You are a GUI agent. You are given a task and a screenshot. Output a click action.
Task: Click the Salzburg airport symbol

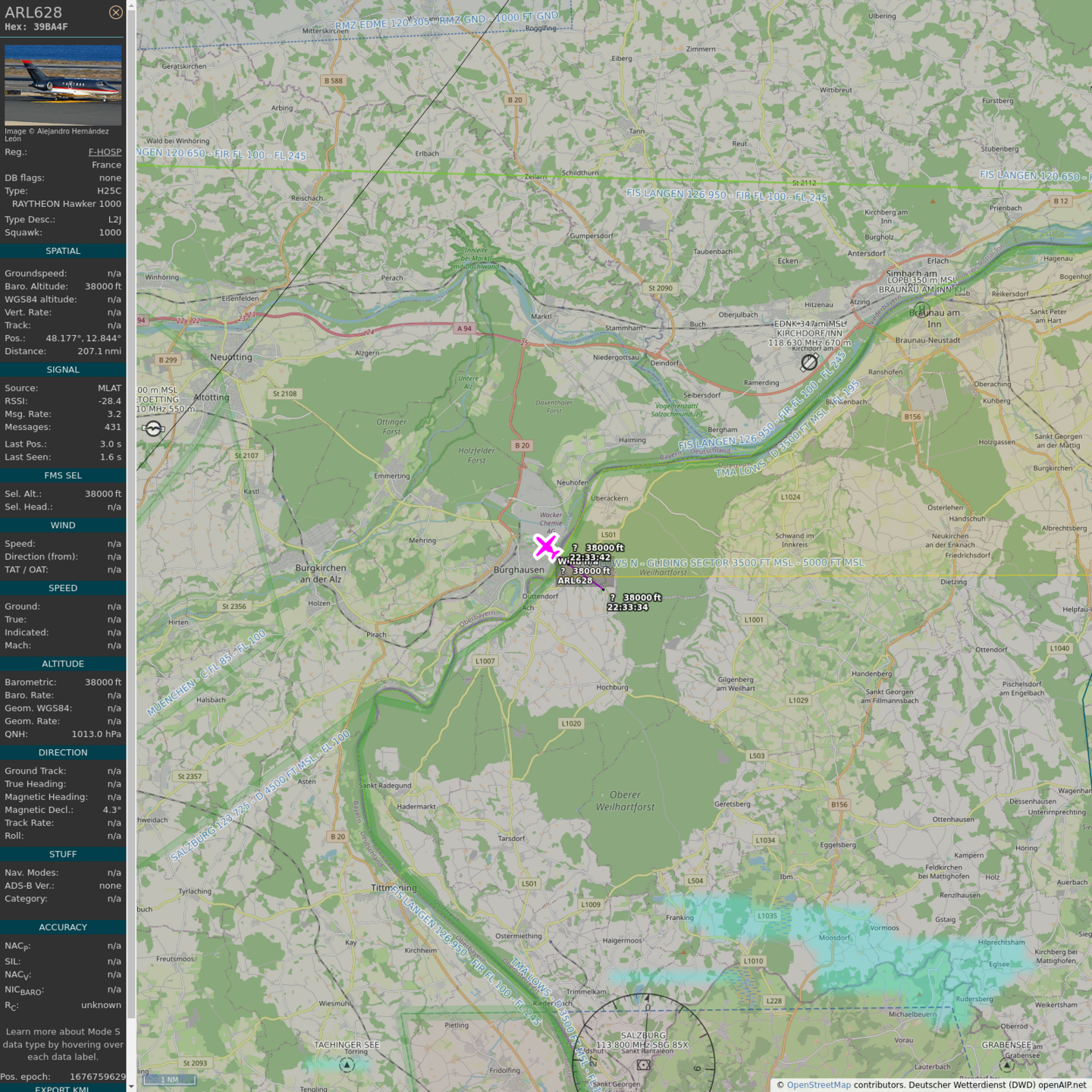click(643, 1065)
